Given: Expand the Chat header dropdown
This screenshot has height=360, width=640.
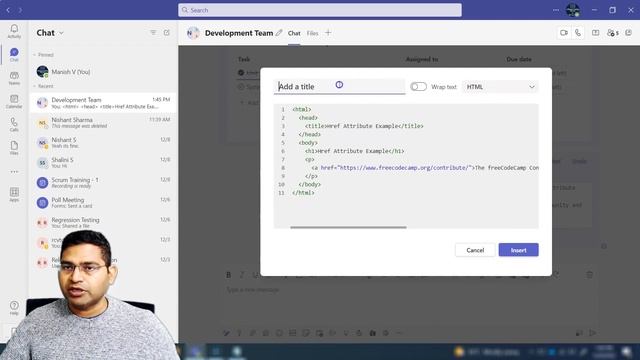Looking at the screenshot, I should (x=61, y=33).
